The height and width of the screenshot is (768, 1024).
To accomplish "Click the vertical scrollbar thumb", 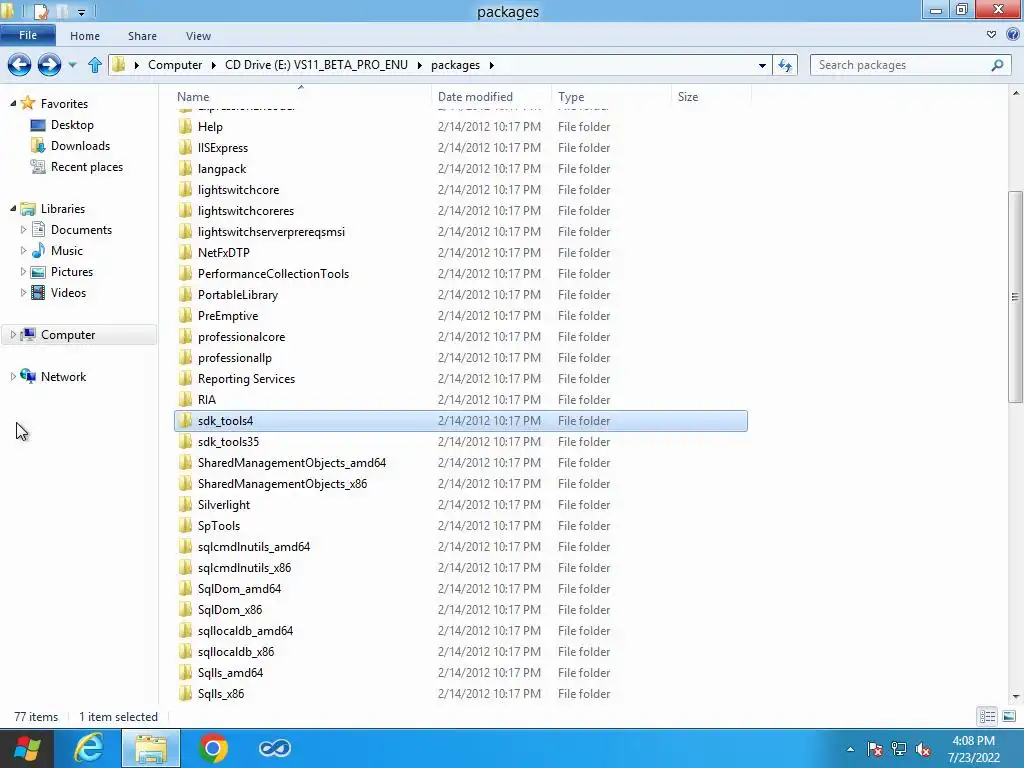I will 1016,297.
